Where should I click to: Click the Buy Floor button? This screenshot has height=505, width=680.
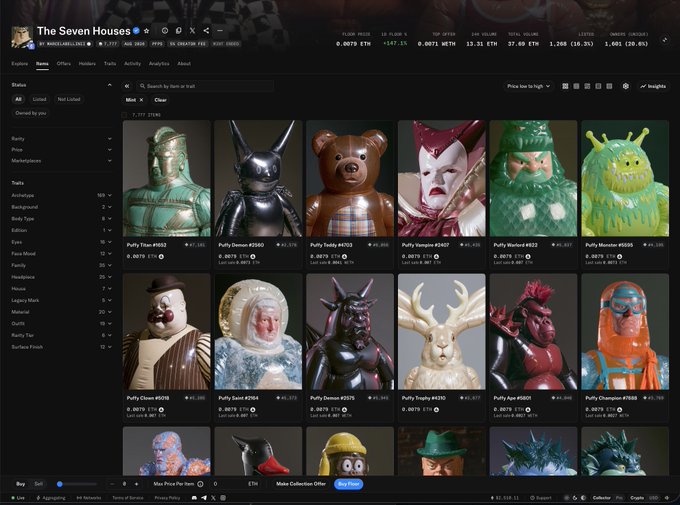point(349,484)
